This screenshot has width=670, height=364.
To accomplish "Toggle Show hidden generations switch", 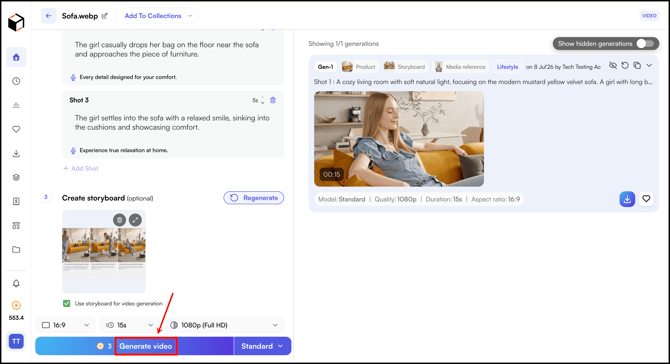I will pyautogui.click(x=645, y=44).
